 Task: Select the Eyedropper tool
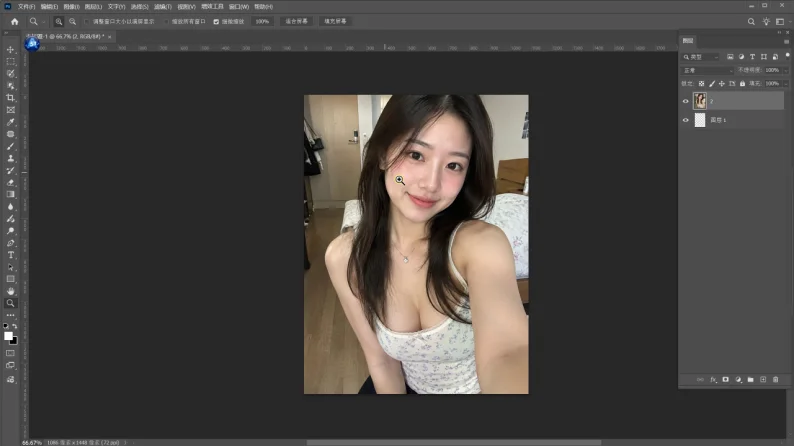point(11,122)
